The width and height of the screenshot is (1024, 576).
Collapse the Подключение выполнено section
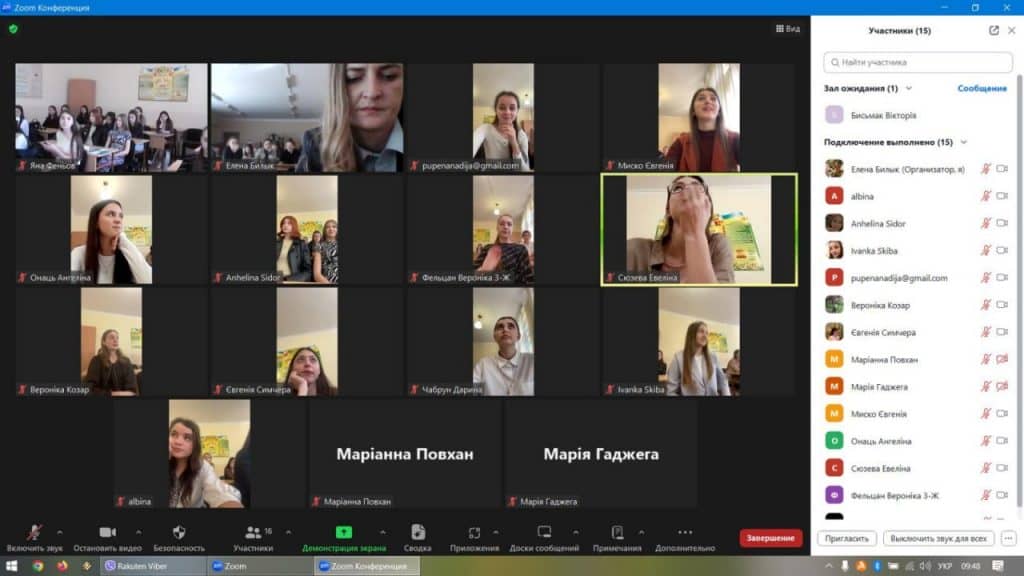click(x=963, y=142)
